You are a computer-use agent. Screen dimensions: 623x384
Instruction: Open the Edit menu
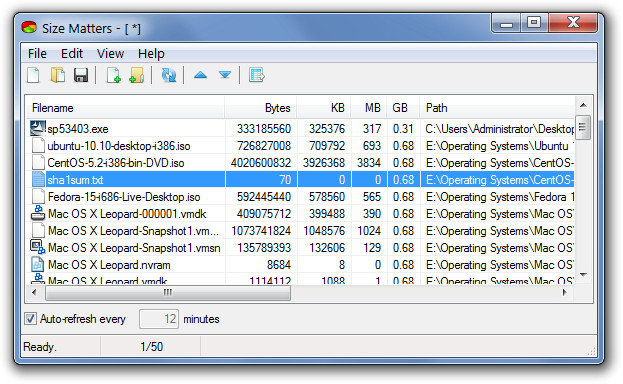pos(72,53)
